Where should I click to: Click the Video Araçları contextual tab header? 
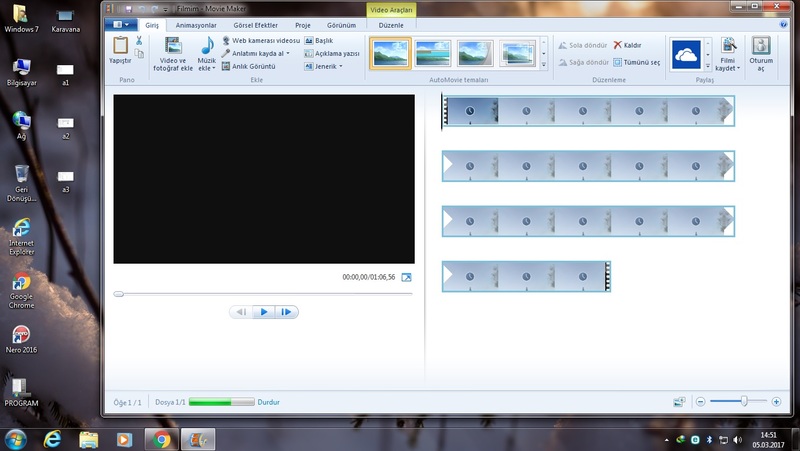[391, 10]
